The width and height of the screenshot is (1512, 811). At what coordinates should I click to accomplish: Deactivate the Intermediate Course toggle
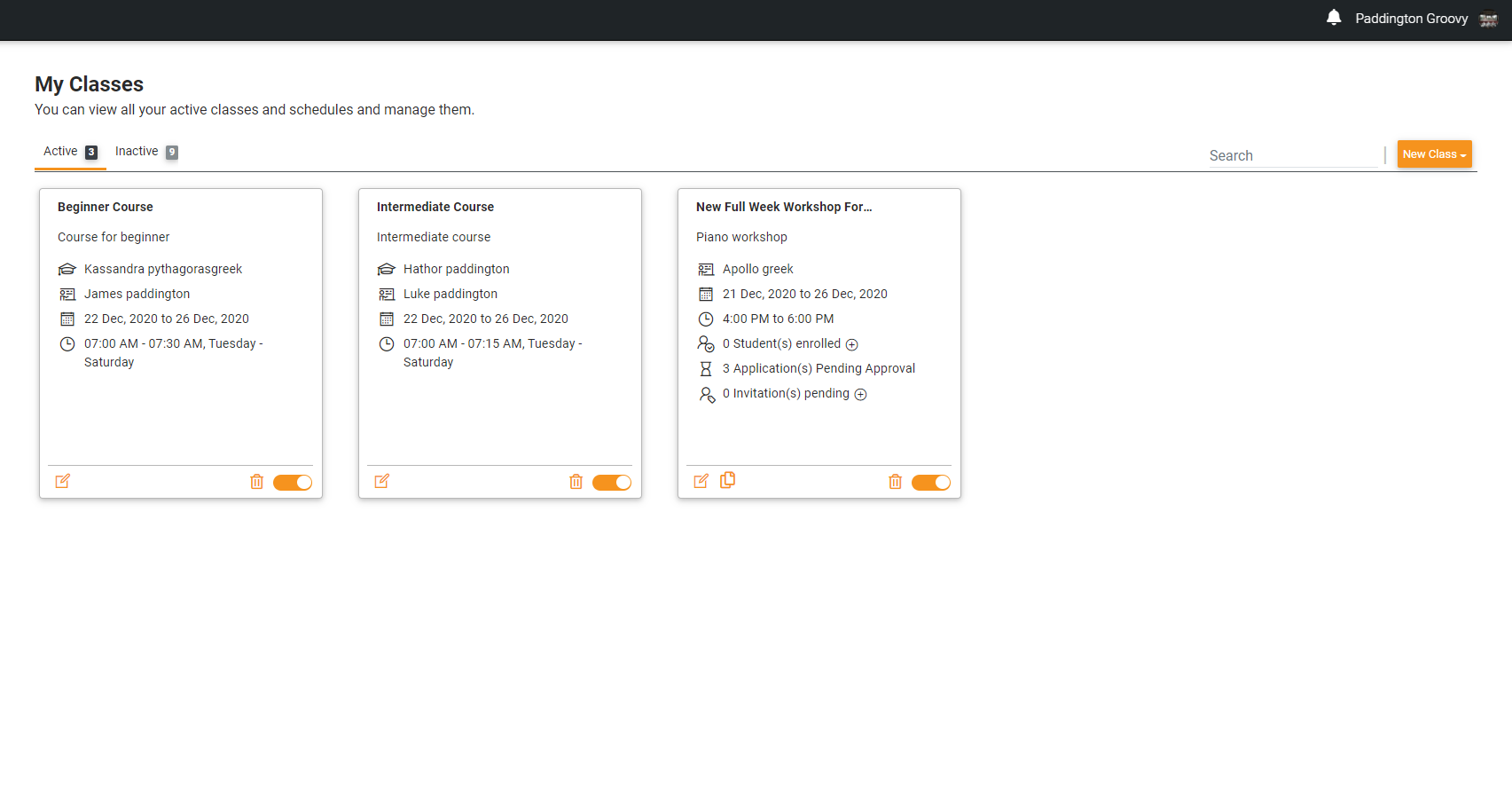coord(612,483)
